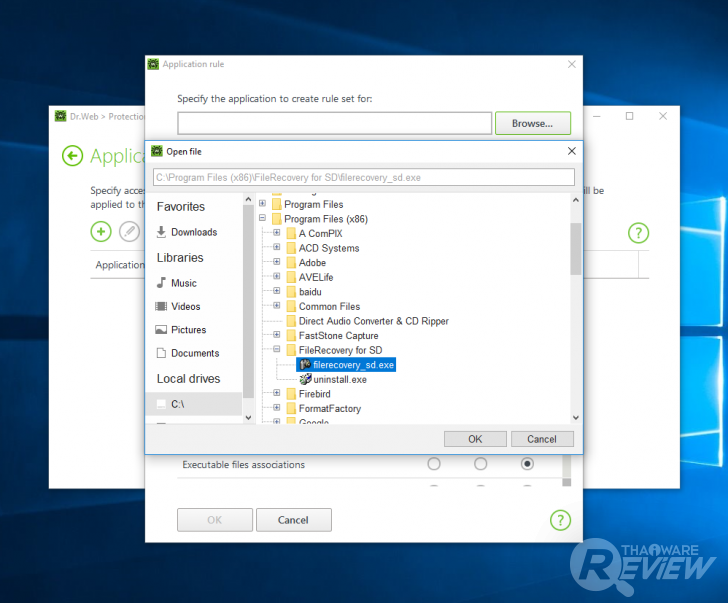Click the green plus add-rule icon
This screenshot has height=603, width=728.
[101, 231]
